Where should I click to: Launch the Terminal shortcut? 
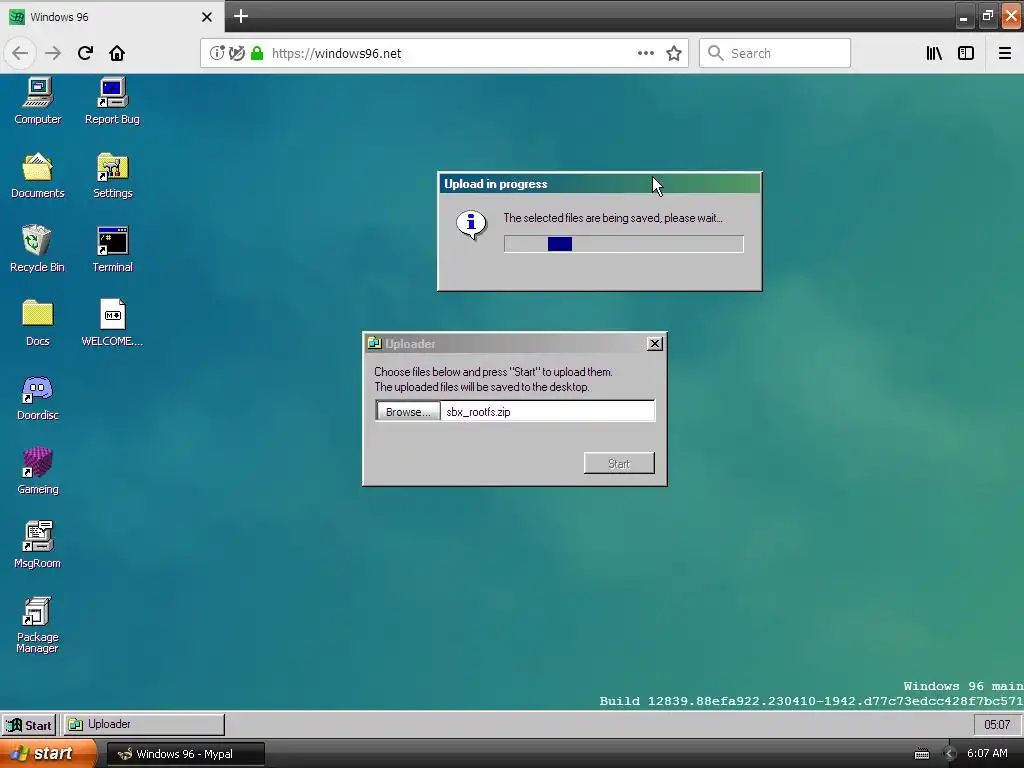[x=112, y=248]
